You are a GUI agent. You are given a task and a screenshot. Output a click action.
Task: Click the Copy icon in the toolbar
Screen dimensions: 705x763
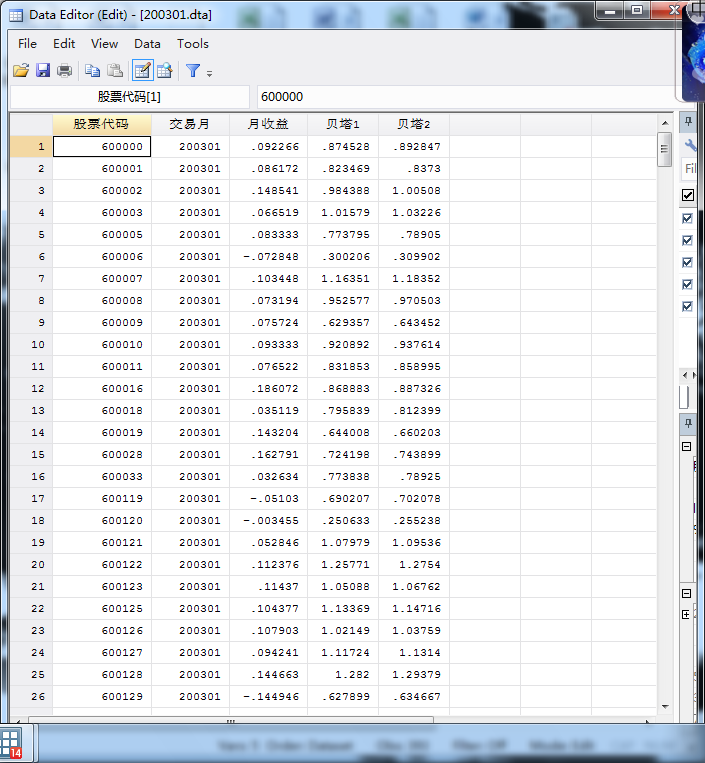point(92,71)
